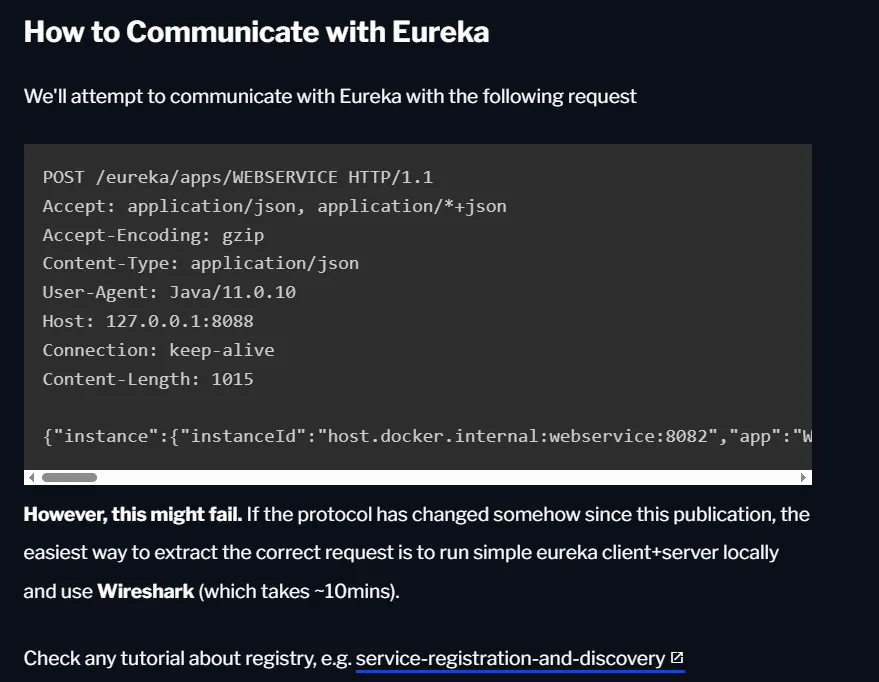Screen dimensions: 879x682
Task: Click the external link icon after service-registration-and-discovery
Action: tap(677, 658)
